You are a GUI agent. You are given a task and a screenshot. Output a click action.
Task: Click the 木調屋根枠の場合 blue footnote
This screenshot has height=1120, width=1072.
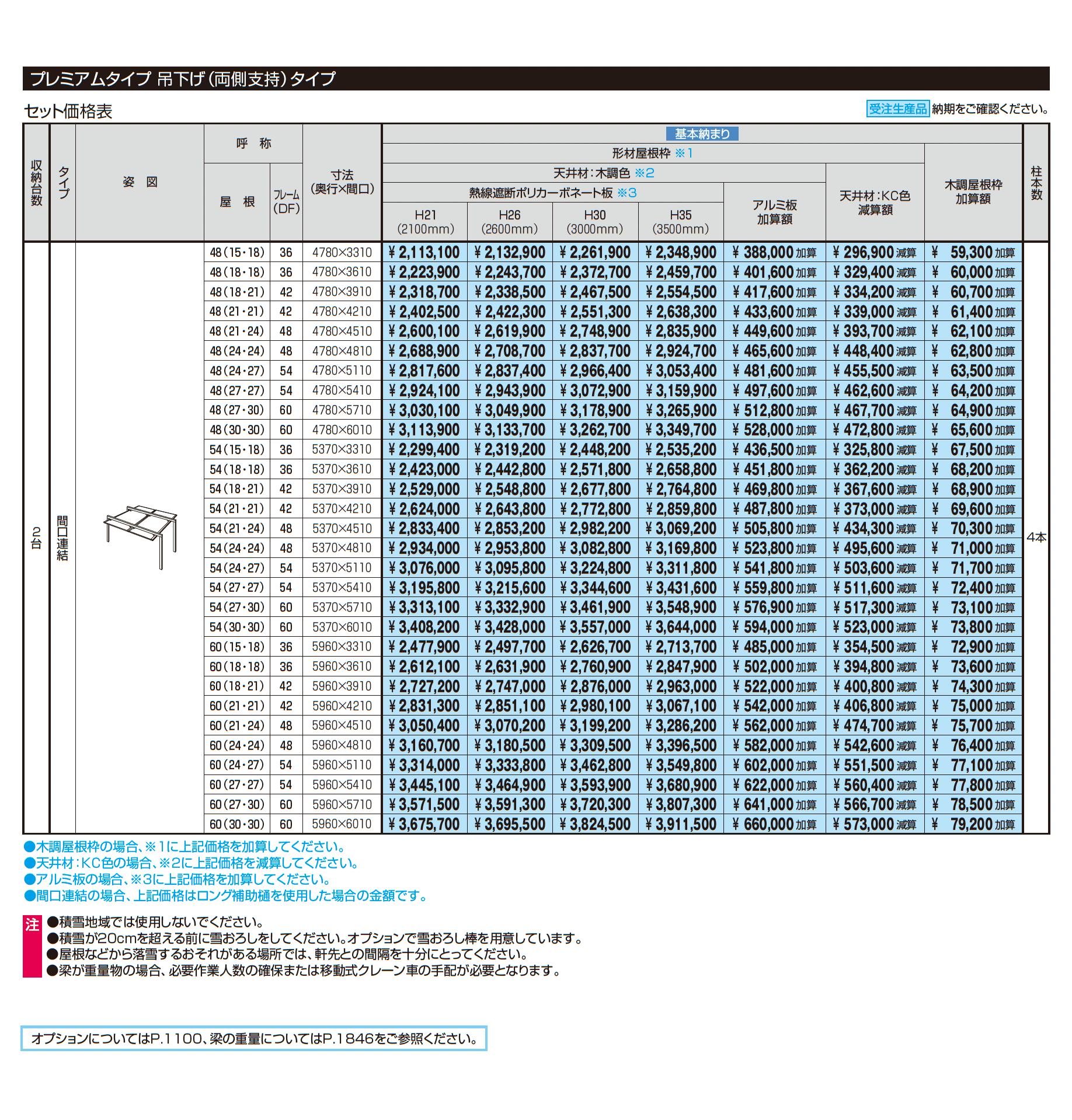186,846
